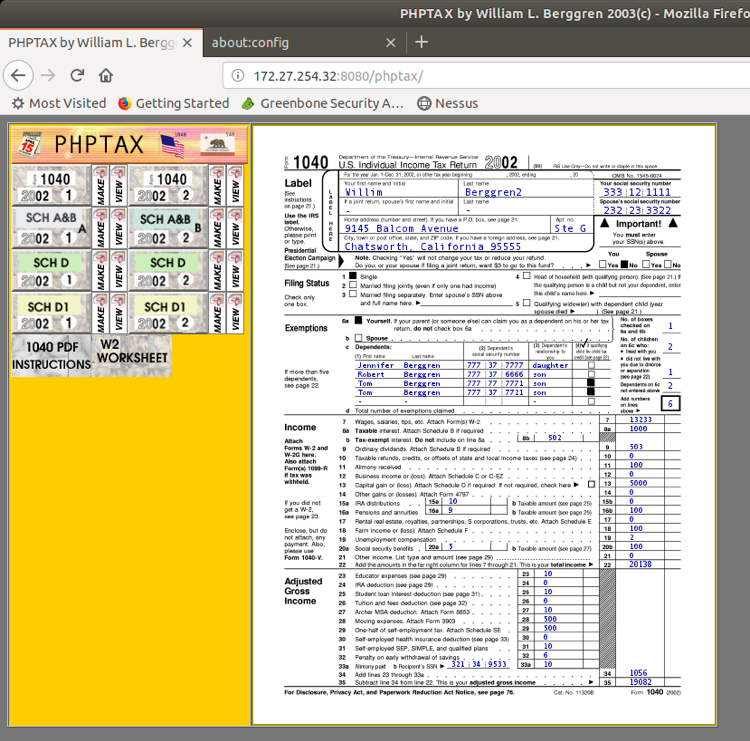Image resolution: width=750 pixels, height=741 pixels.
Task: Click VIEW next to SCH D1 page 2
Action: coord(235,313)
